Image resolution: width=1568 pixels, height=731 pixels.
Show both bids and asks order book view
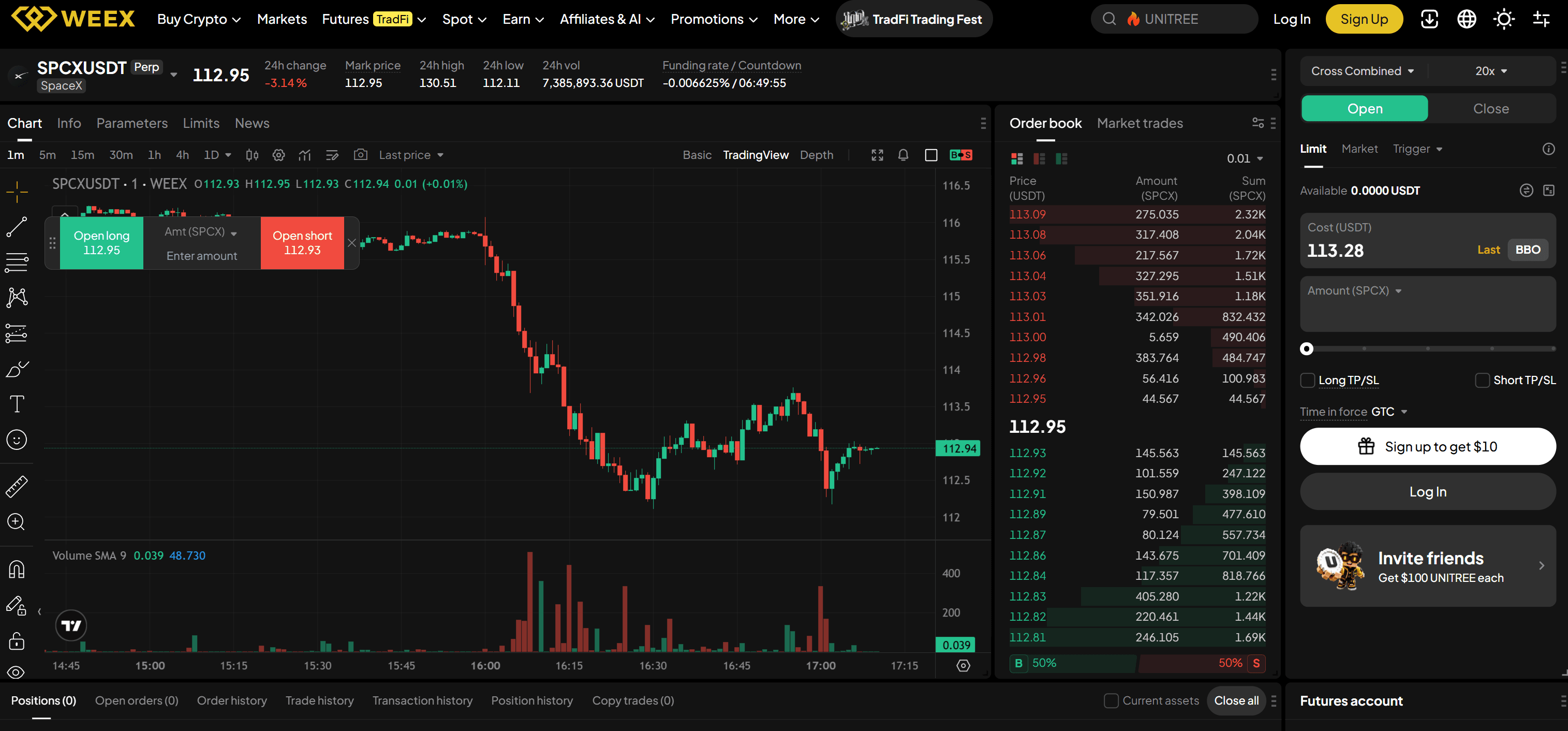1017,158
